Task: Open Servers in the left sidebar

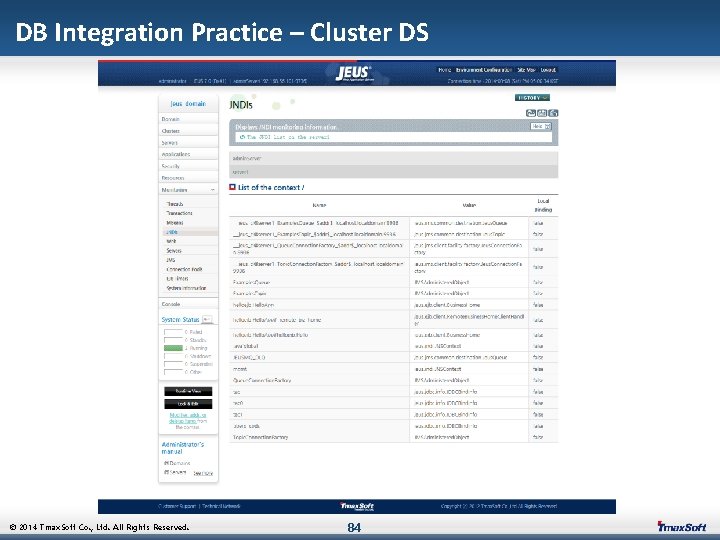Action: tap(188, 143)
